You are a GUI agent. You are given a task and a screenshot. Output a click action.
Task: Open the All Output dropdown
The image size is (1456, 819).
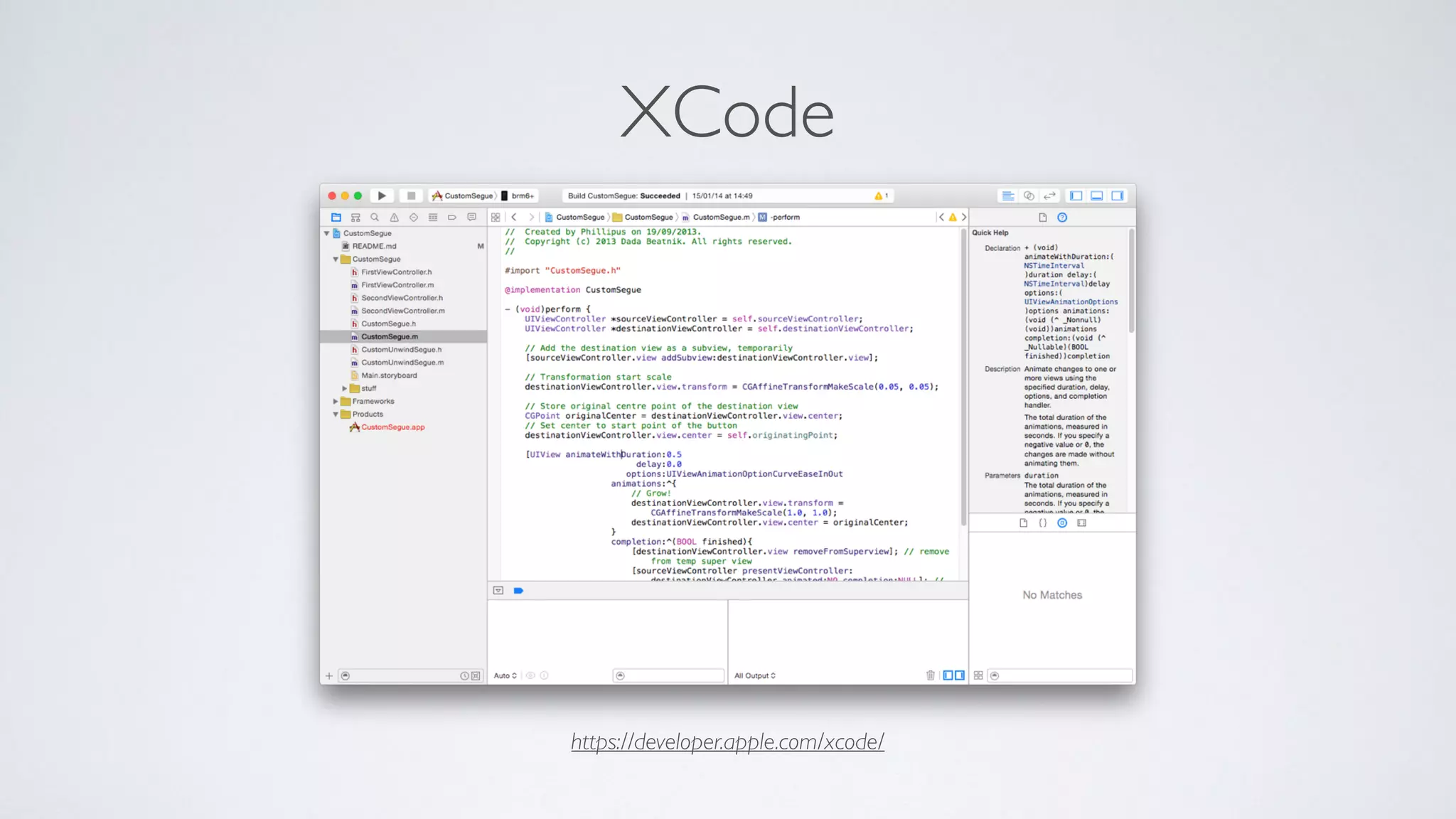[x=755, y=675]
